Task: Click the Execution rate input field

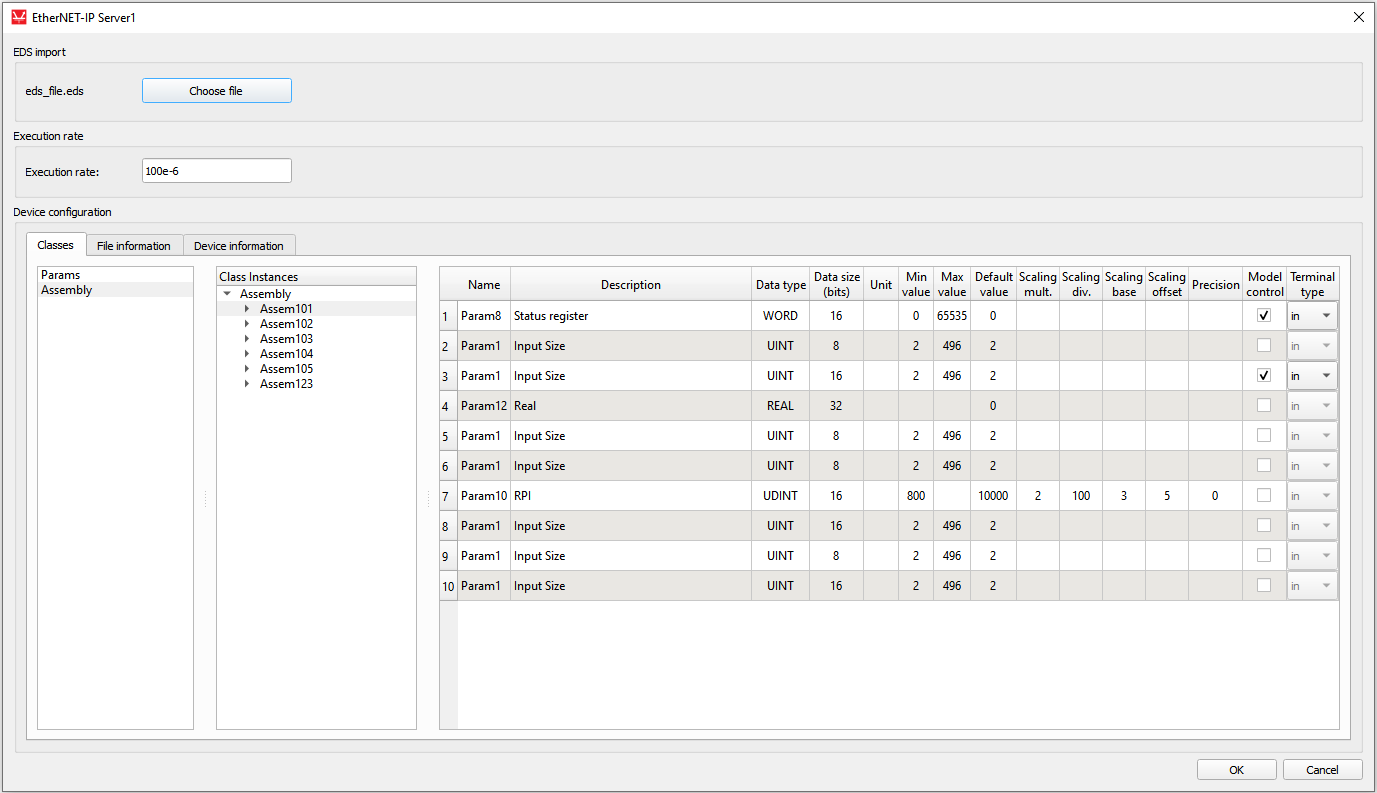Action: 216,171
